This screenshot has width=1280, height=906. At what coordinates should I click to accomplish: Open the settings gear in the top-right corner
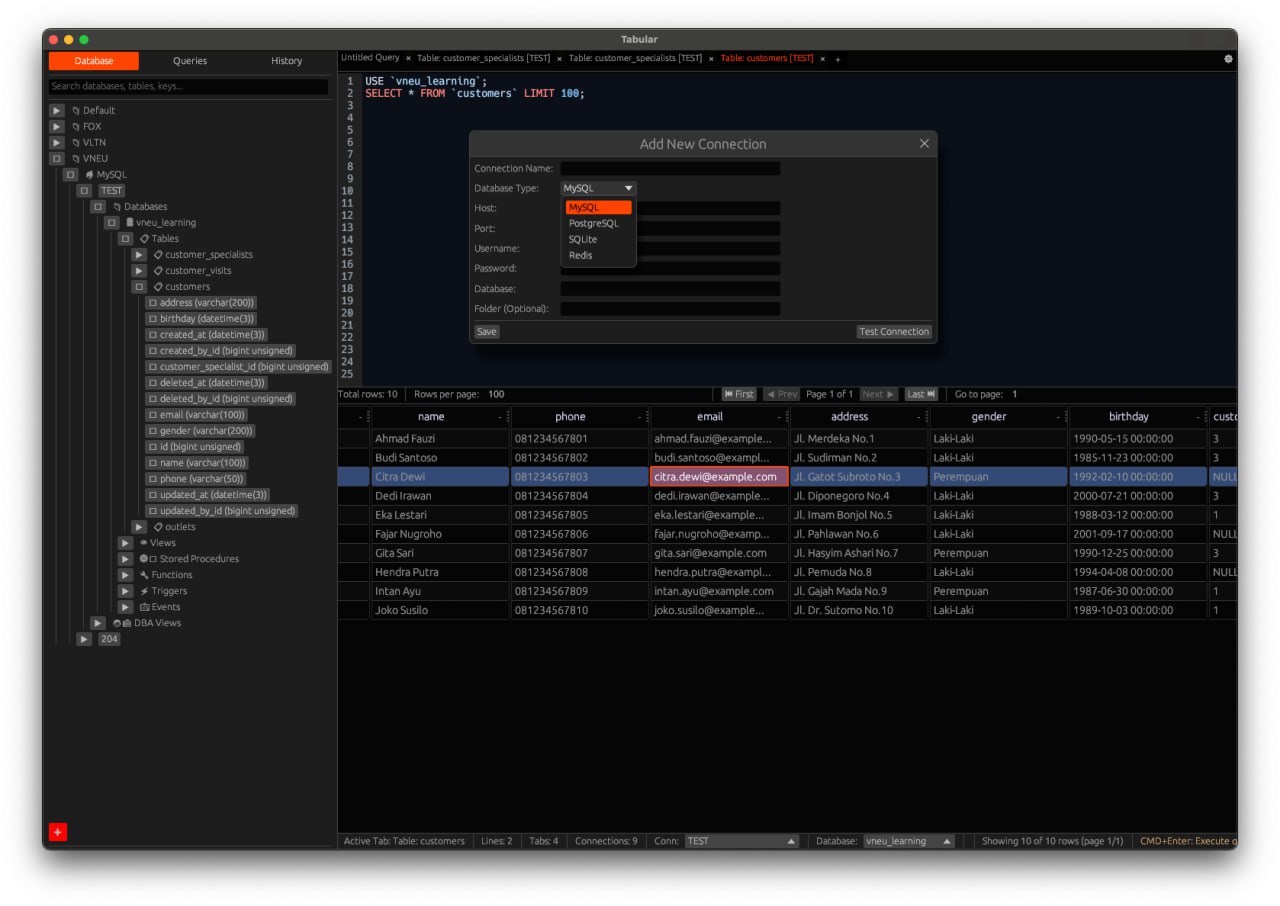1229,59
